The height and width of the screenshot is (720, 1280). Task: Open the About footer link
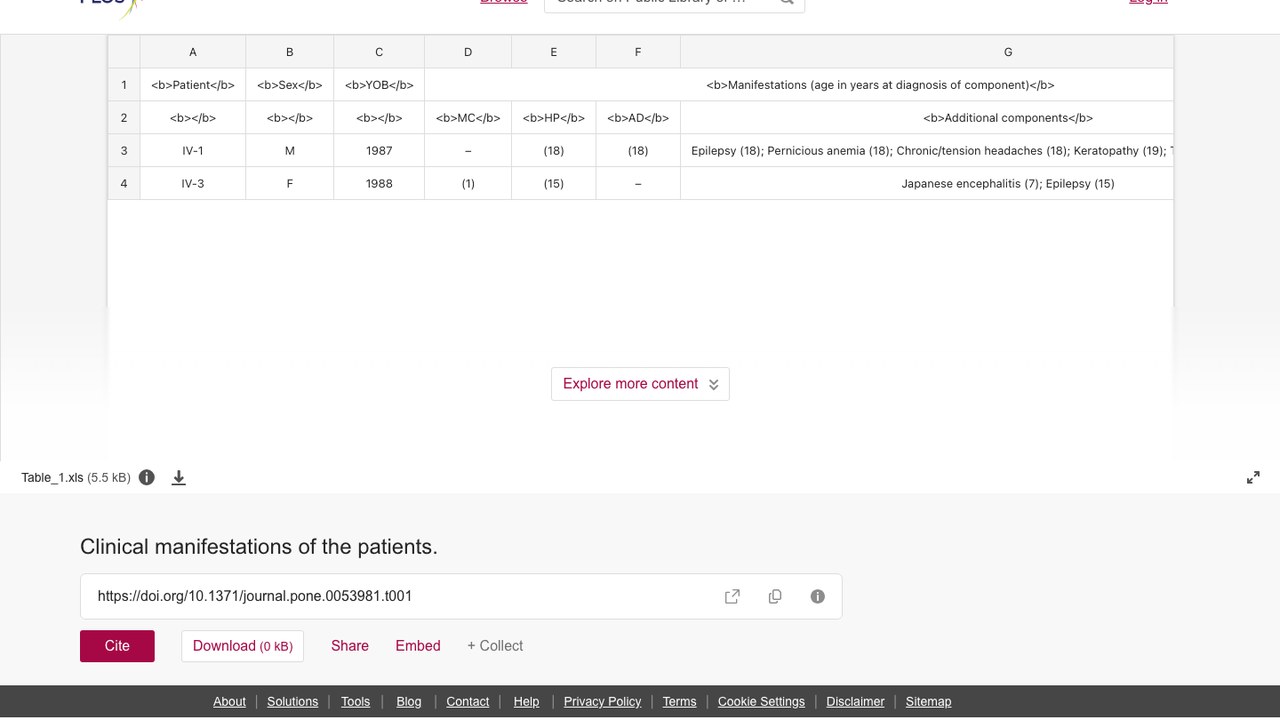229,701
